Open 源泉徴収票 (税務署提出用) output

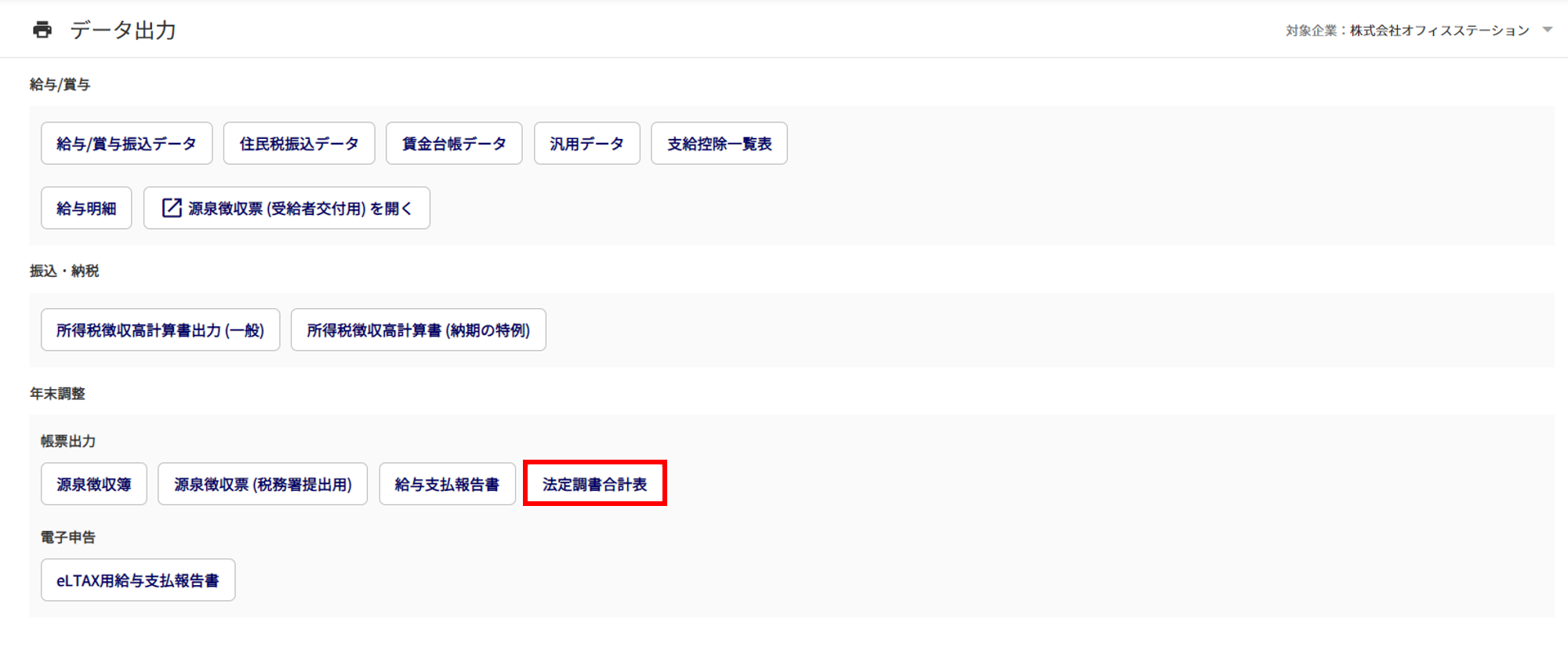(263, 484)
